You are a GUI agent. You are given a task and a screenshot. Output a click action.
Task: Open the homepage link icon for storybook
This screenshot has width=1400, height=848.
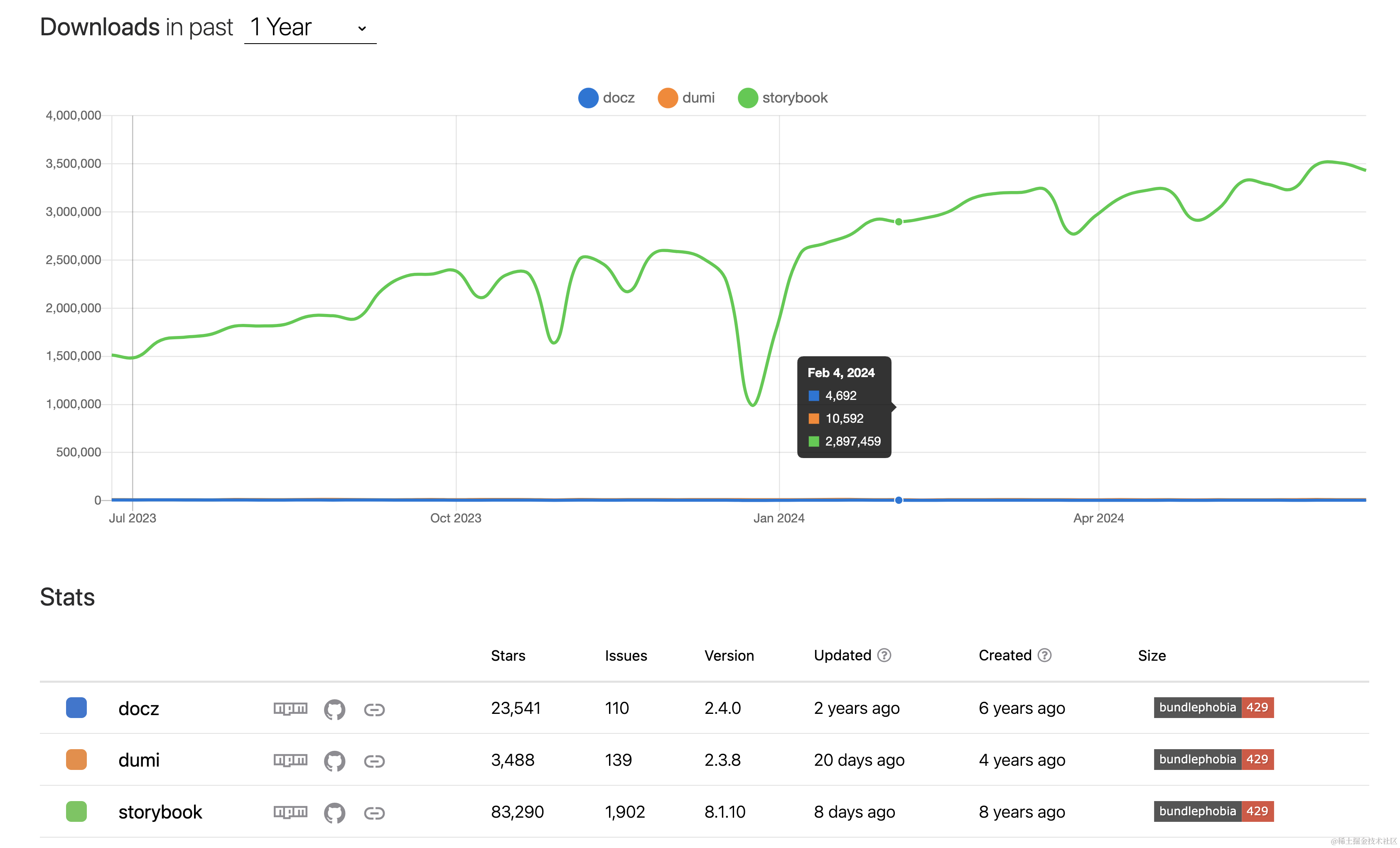(x=374, y=813)
